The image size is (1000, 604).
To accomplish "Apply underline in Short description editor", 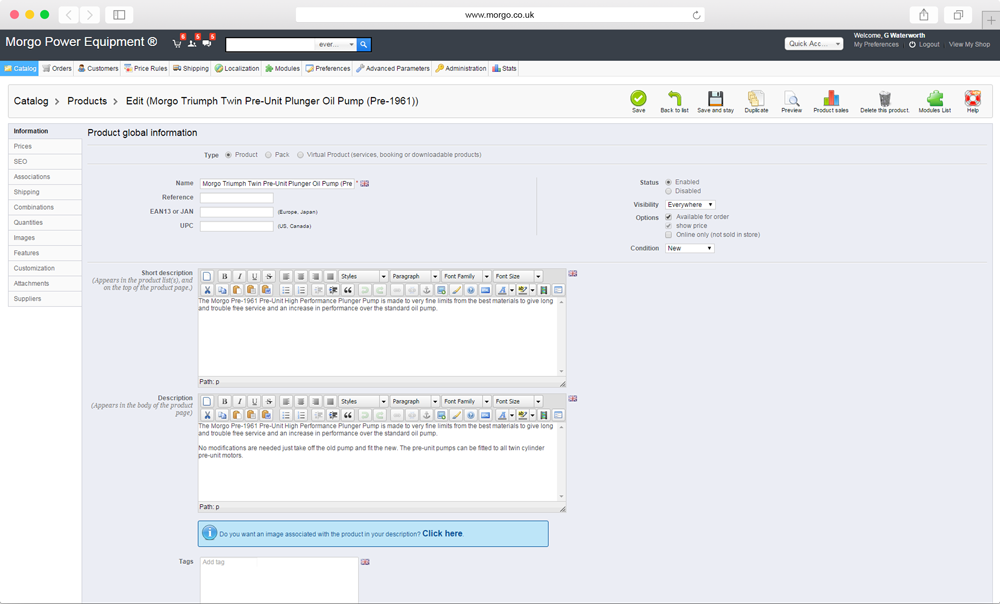I will [254, 276].
